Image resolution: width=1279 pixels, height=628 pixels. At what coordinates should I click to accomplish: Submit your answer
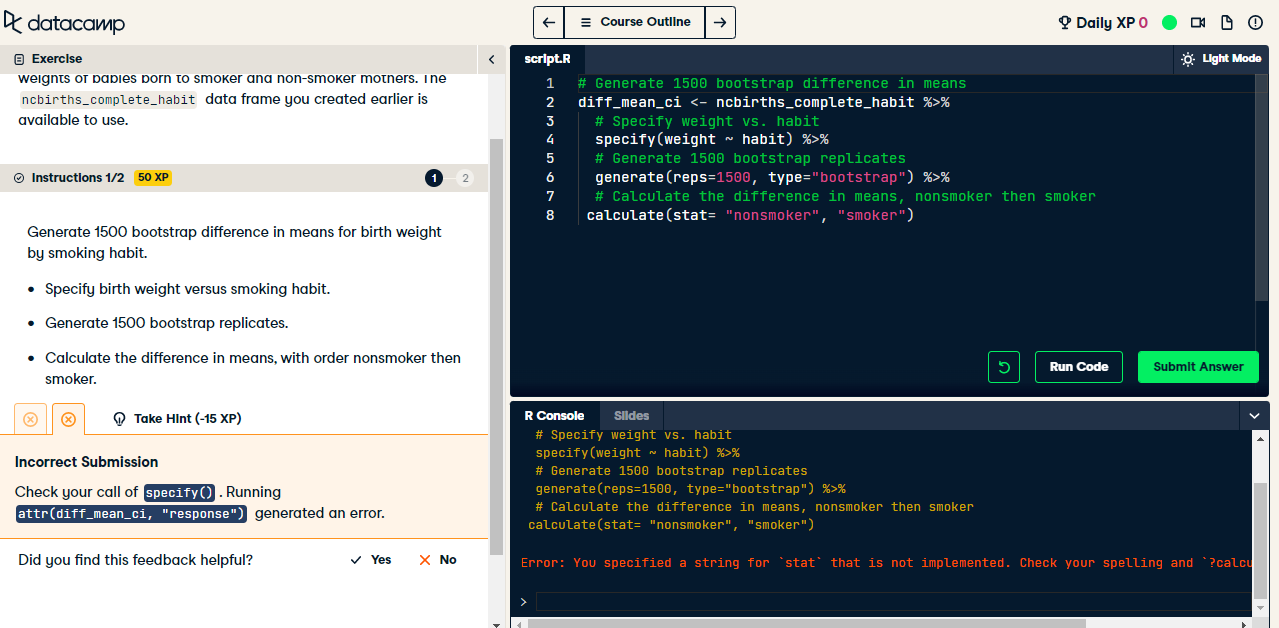[1197, 367]
